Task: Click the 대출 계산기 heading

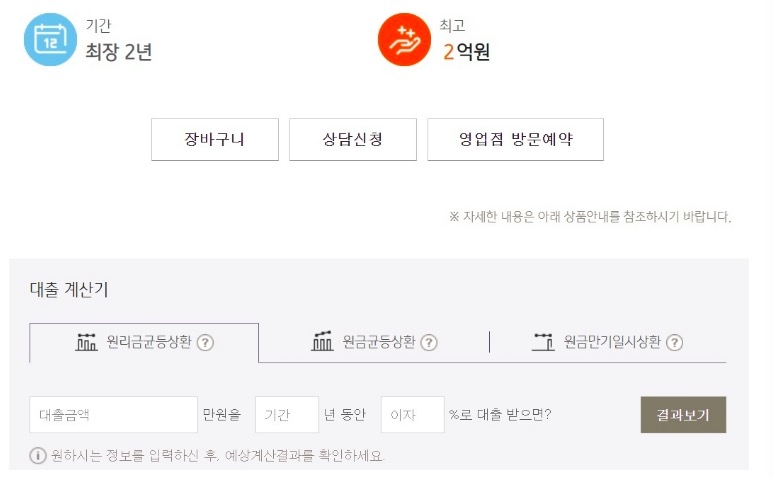Action: (69, 289)
